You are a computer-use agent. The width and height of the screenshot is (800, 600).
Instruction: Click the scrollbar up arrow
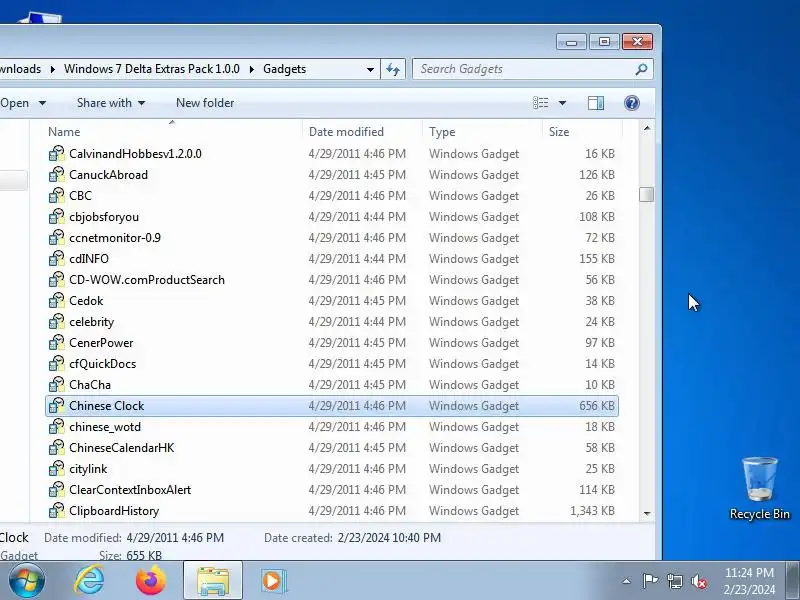point(646,128)
